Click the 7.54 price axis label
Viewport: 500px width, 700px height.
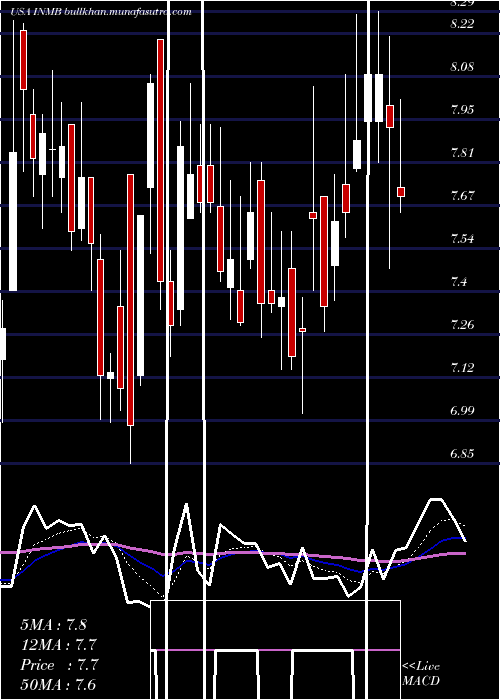[462, 239]
